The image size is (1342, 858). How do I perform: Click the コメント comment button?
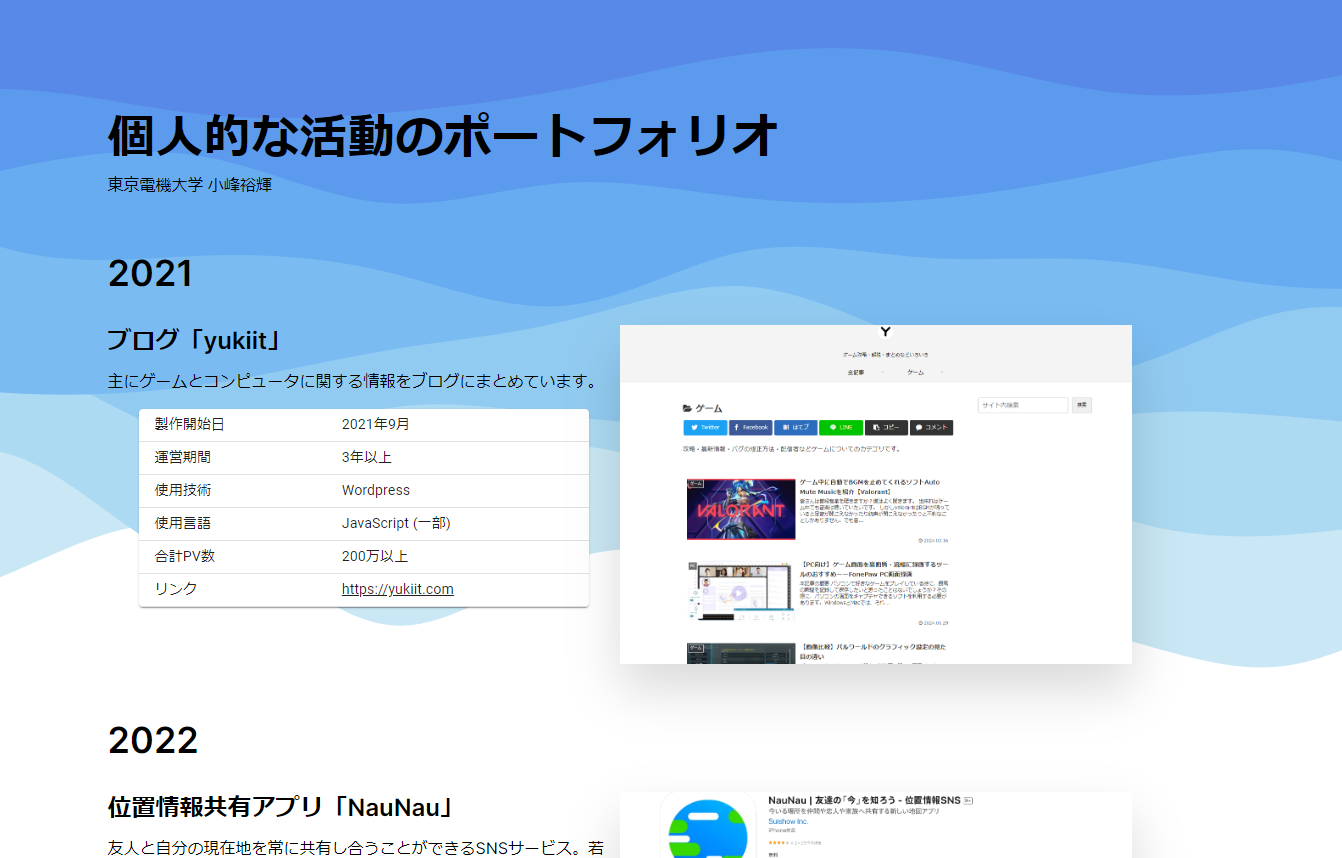point(931,427)
